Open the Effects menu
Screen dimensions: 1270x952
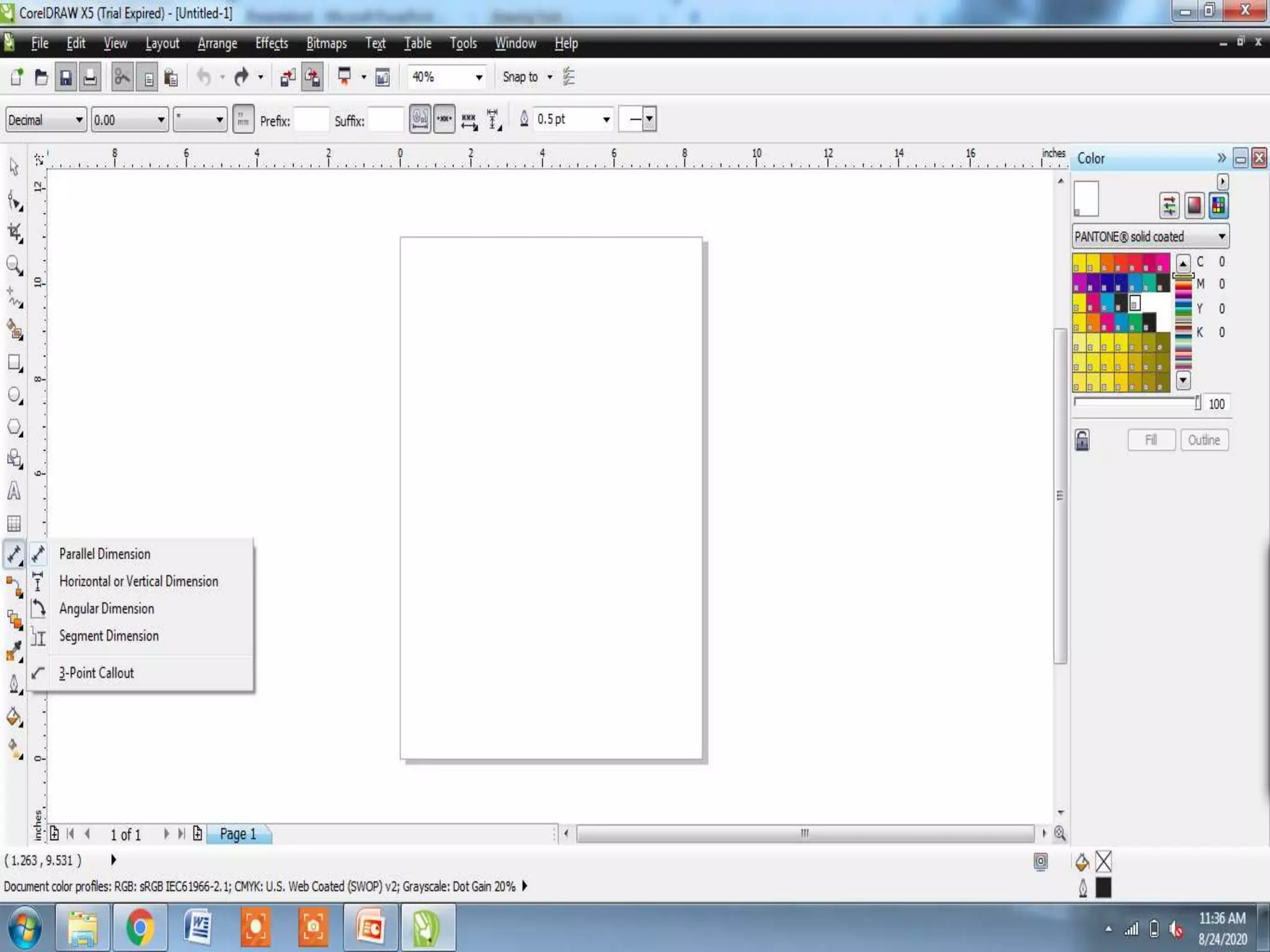271,43
